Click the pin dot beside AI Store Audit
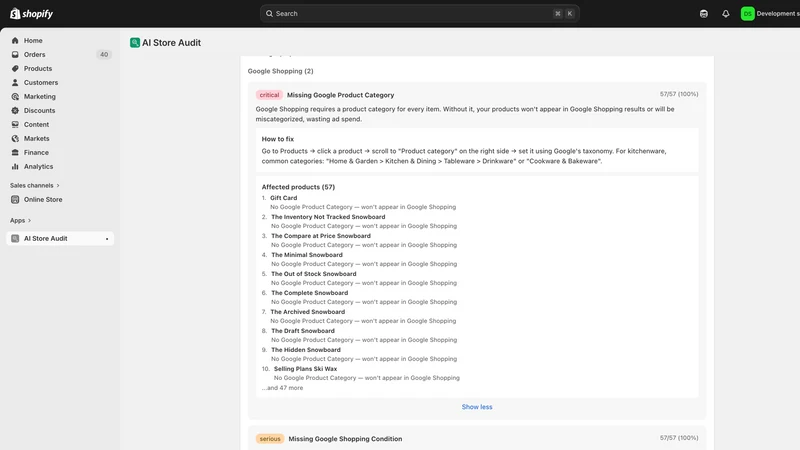800x450 pixels. point(107,239)
